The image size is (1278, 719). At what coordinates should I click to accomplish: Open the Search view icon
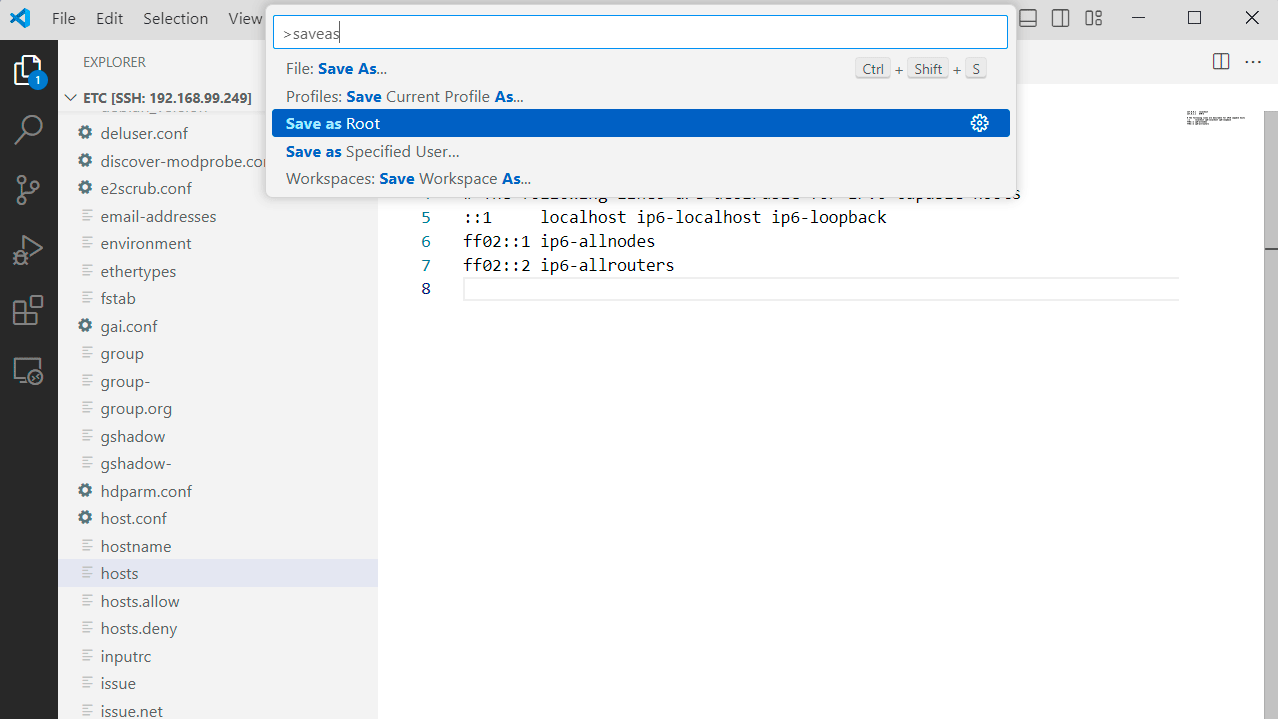28,130
